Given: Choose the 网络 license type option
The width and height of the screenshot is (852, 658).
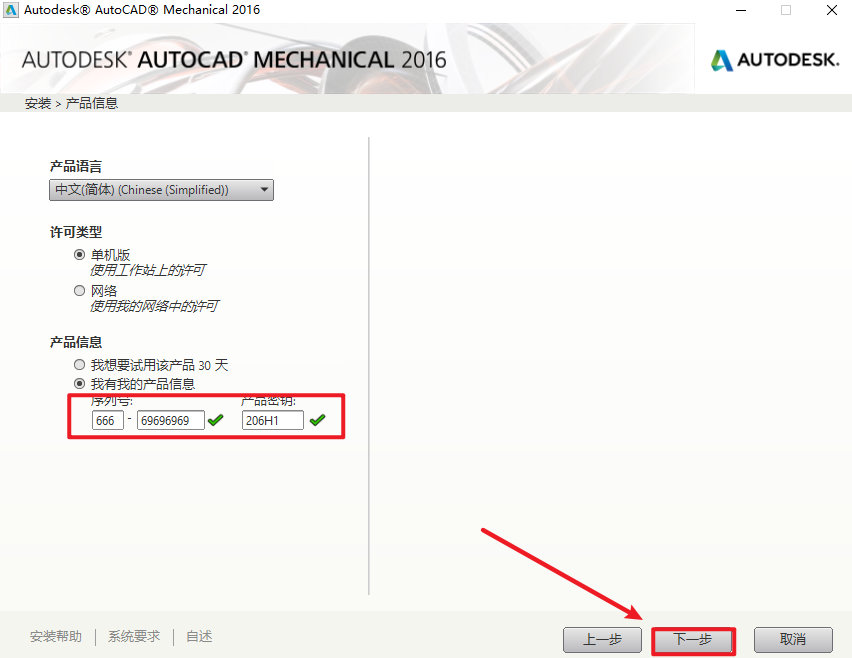Looking at the screenshot, I should coord(80,291).
